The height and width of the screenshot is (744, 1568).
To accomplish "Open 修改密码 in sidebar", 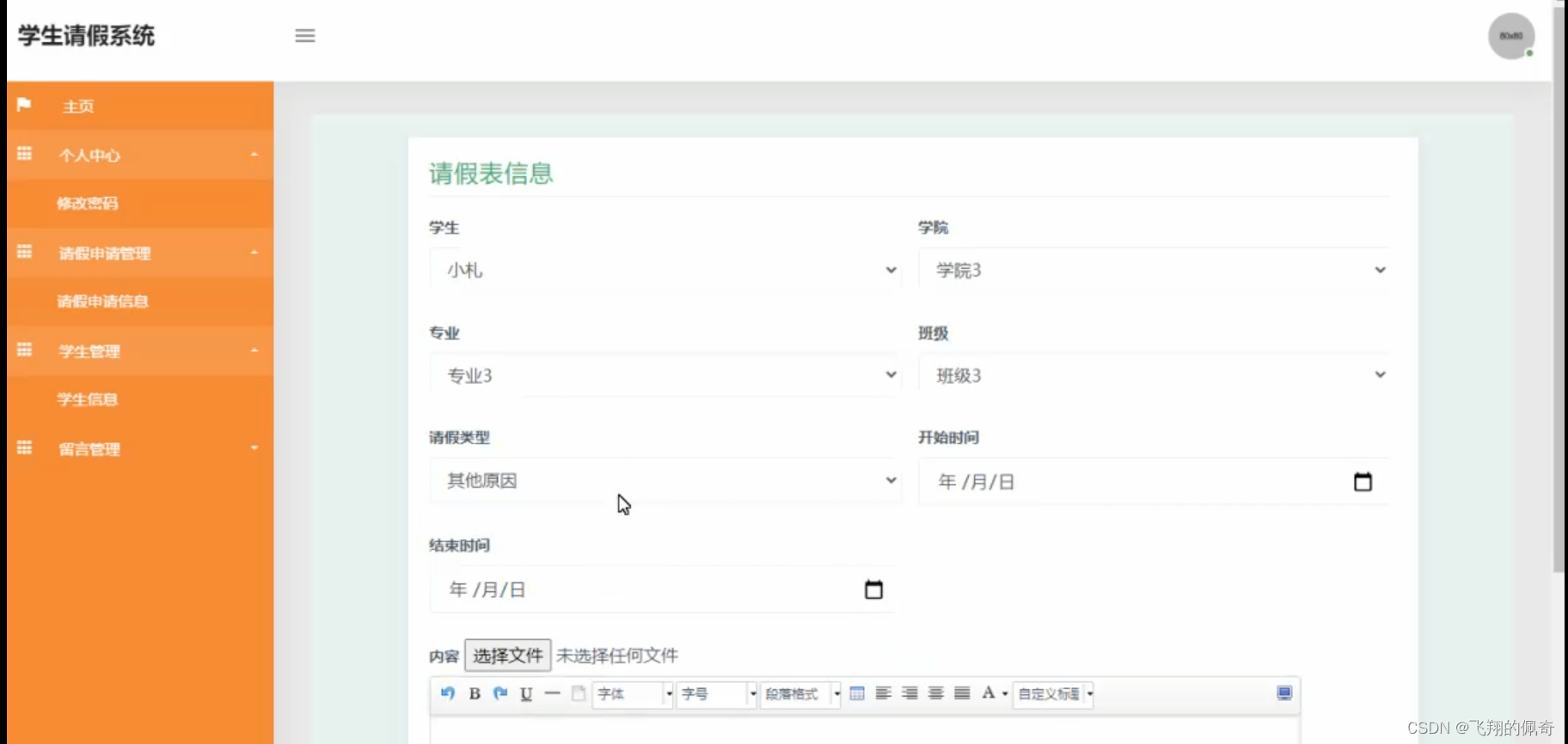I will click(x=88, y=204).
